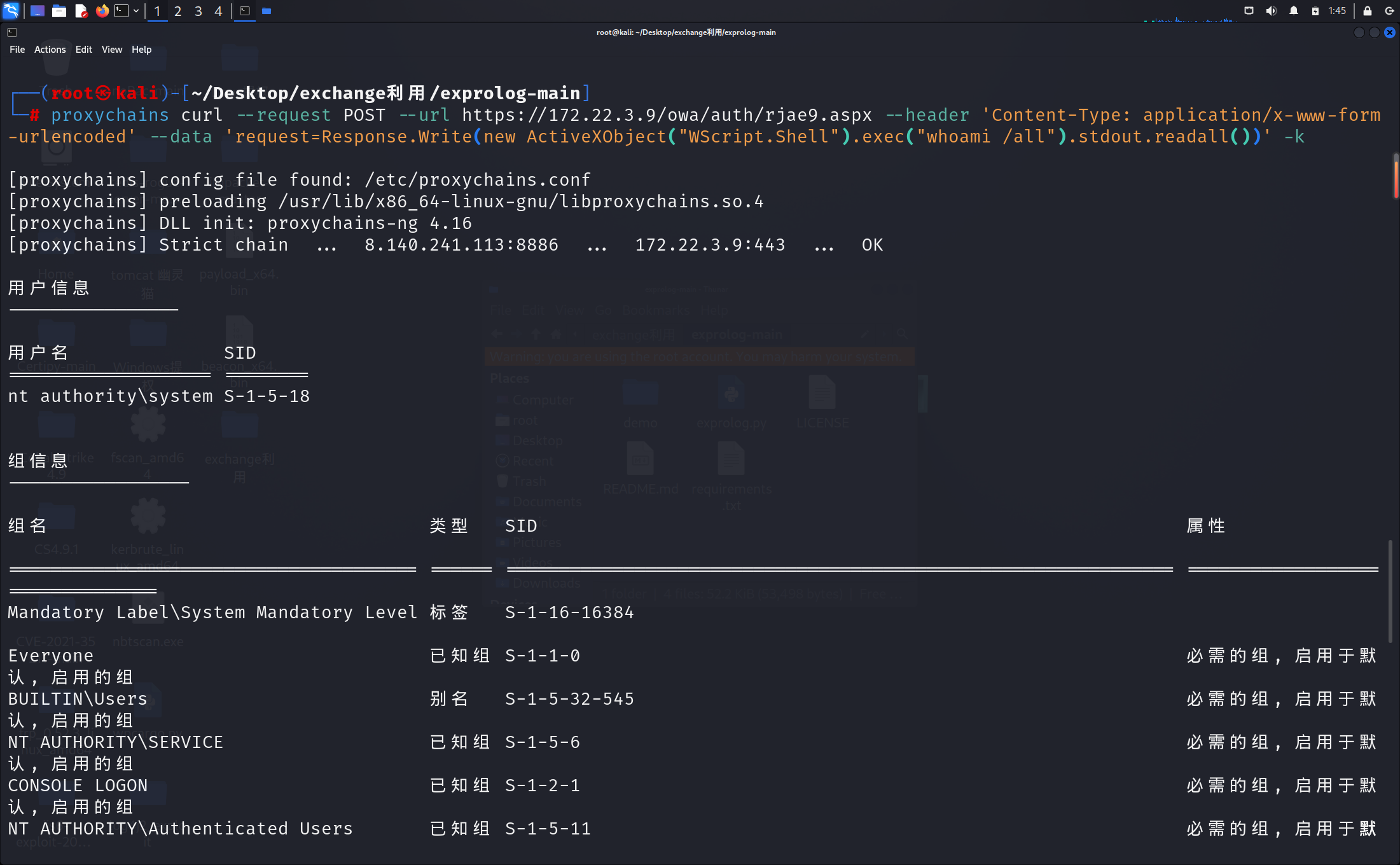The image size is (1400, 865).
Task: Select the file manager window in the taskbar
Action: [x=267, y=11]
